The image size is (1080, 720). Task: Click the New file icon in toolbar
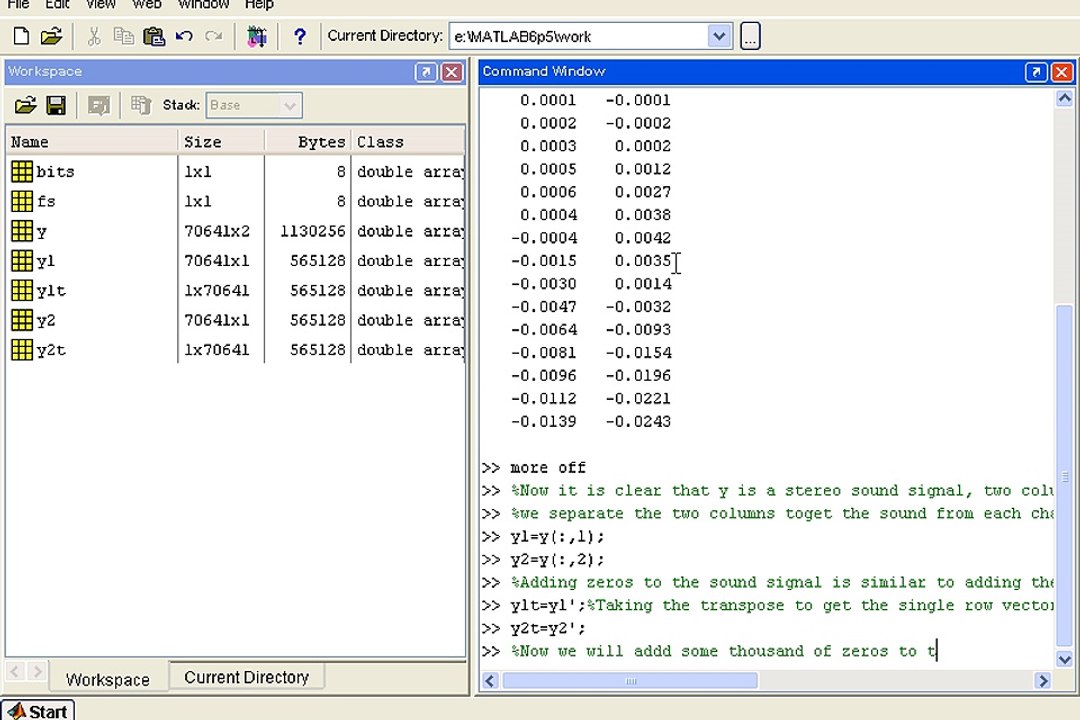pos(21,36)
